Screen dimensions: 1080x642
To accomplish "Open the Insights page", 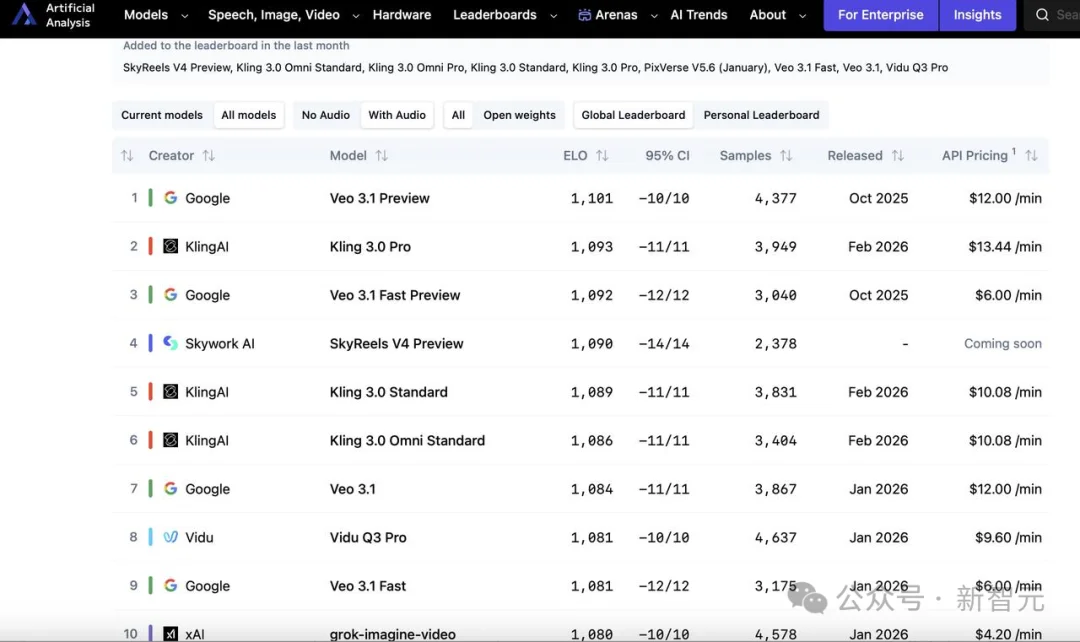I will click(977, 15).
